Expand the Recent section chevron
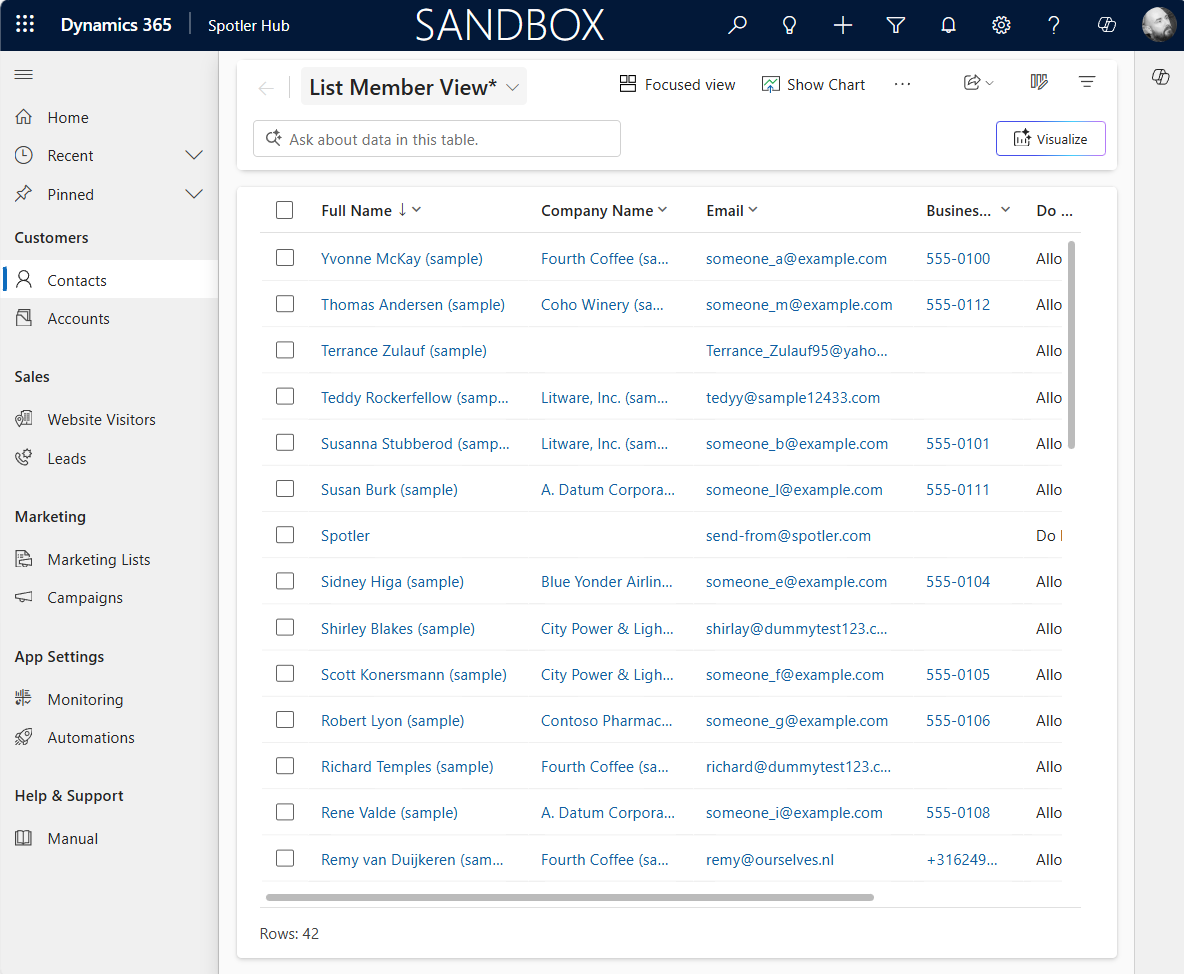Screen dimensions: 1184x974 click(x=194, y=155)
